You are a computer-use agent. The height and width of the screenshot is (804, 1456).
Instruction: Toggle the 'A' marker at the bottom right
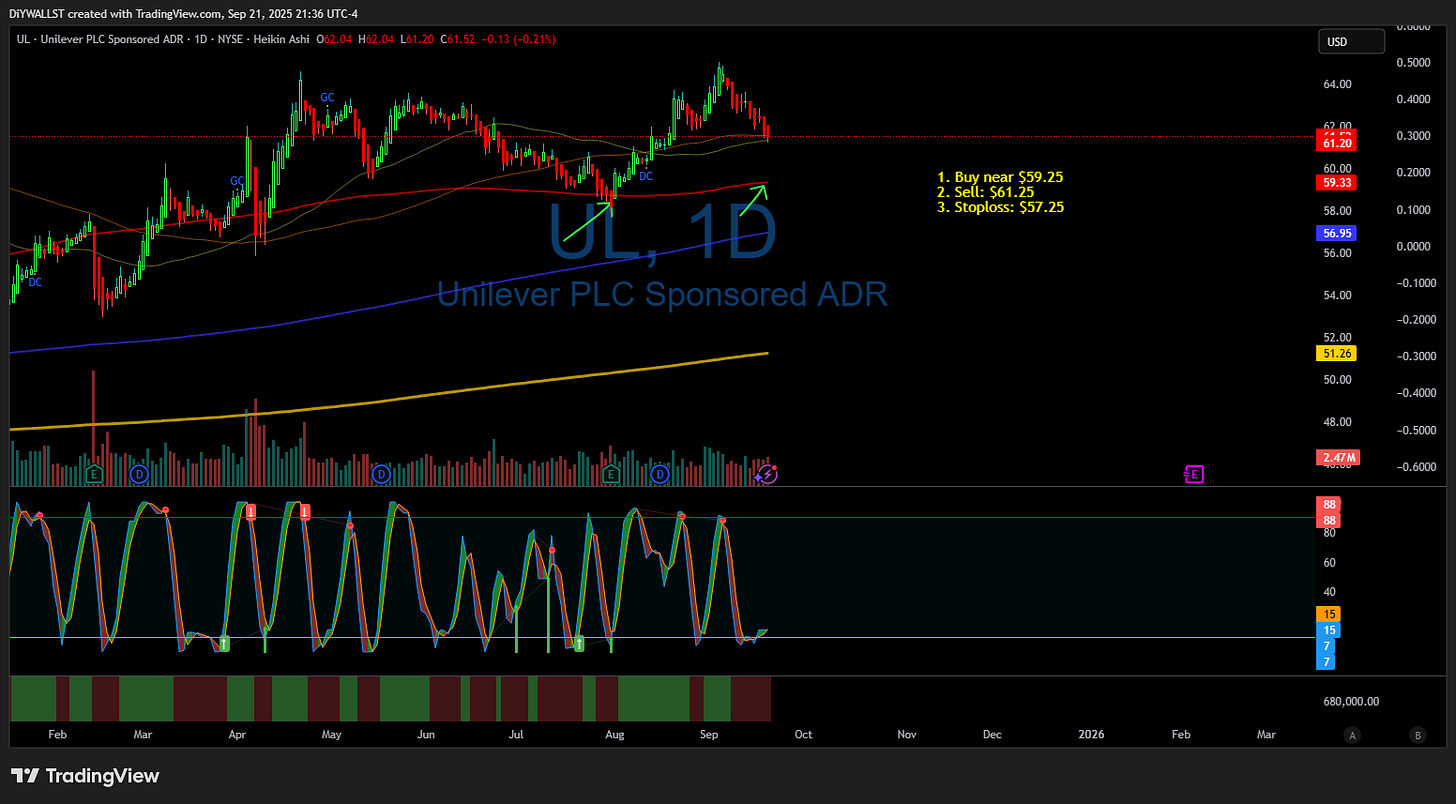pyautogui.click(x=1352, y=735)
